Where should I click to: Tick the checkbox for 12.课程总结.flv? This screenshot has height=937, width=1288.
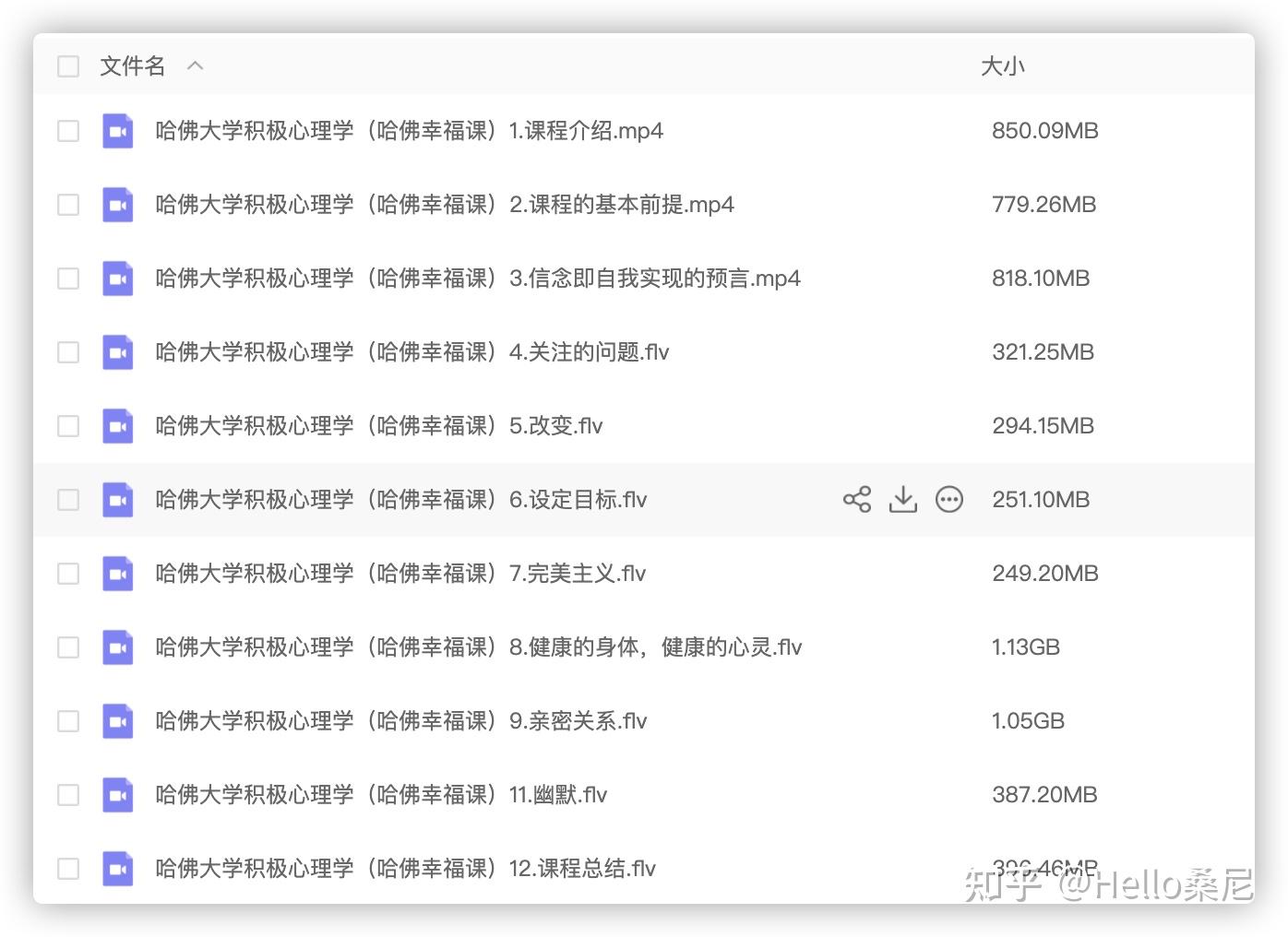(x=68, y=869)
